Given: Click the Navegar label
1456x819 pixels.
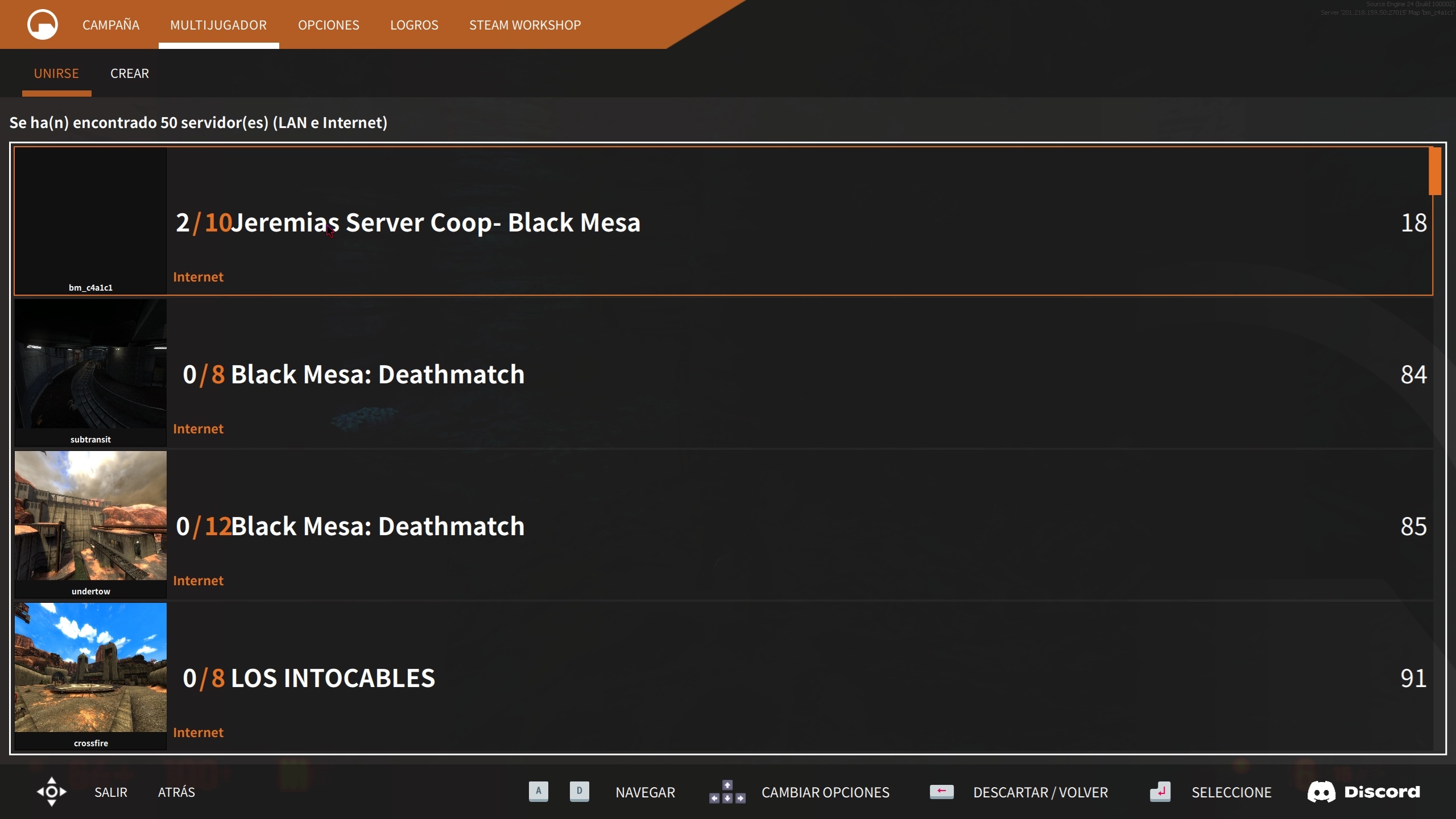Looking at the screenshot, I should pos(646,792).
